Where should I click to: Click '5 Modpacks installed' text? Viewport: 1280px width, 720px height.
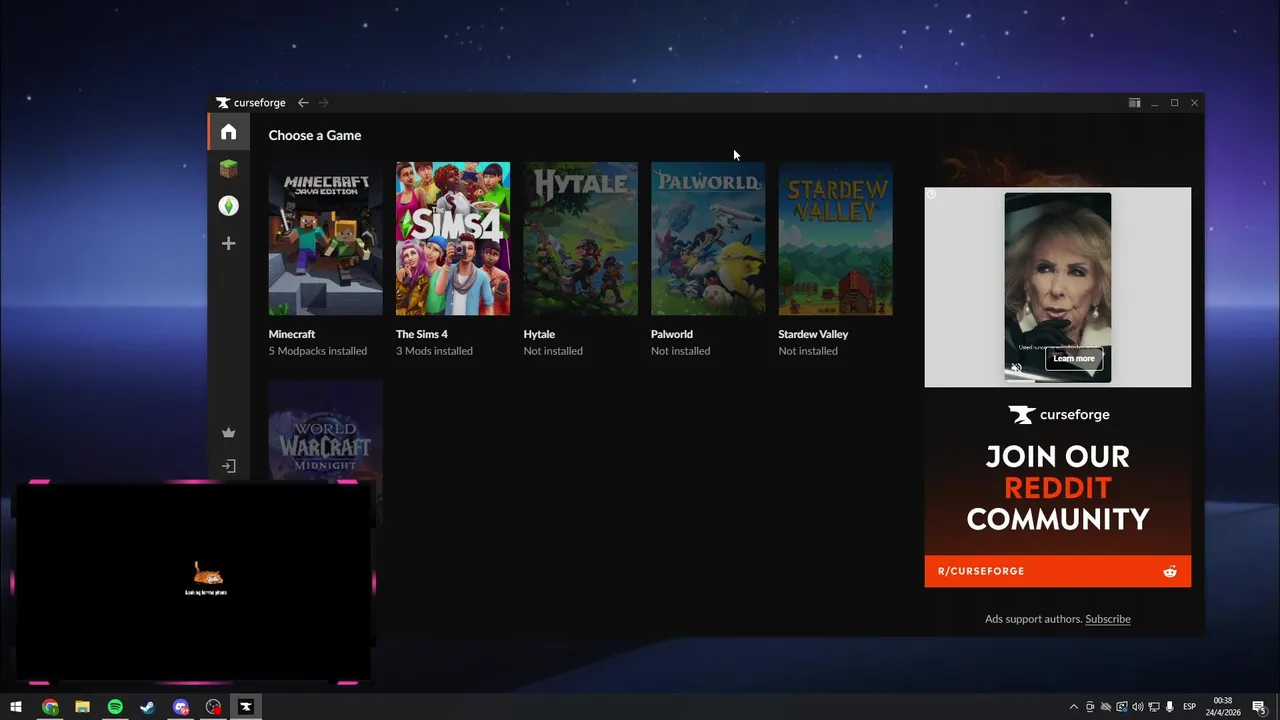click(318, 351)
